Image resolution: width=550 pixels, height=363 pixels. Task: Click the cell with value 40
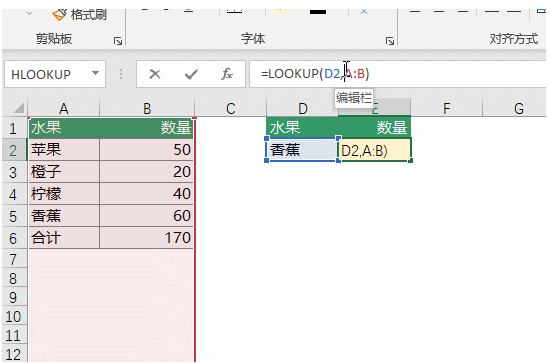[146, 194]
